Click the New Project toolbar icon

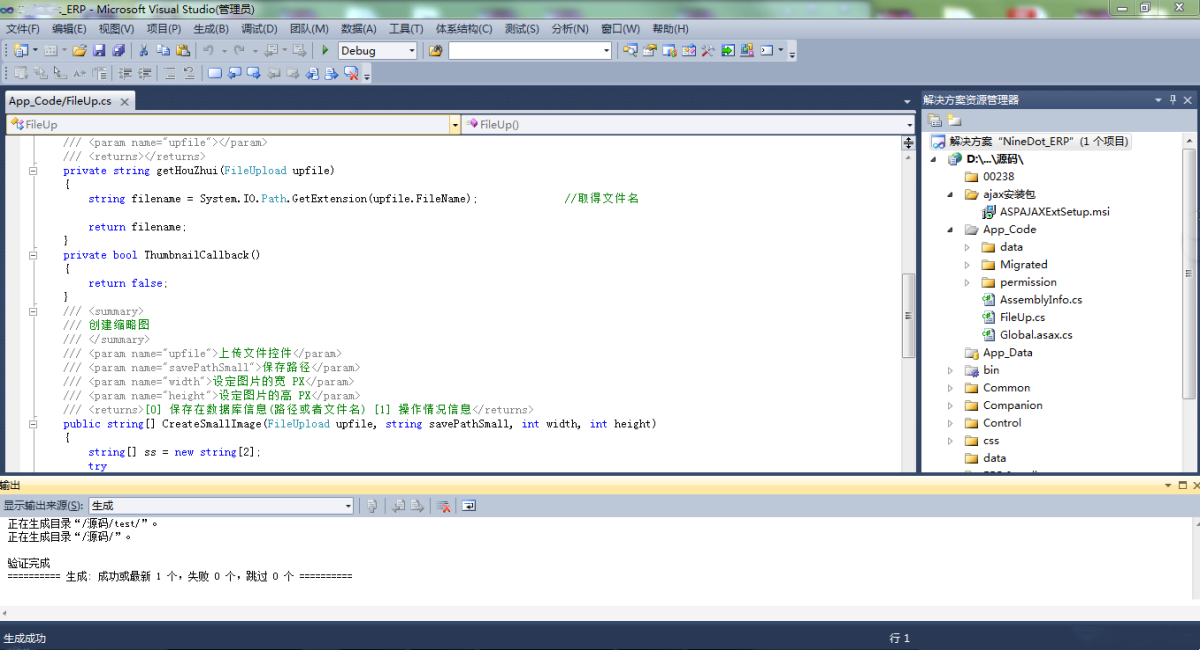tap(20, 50)
